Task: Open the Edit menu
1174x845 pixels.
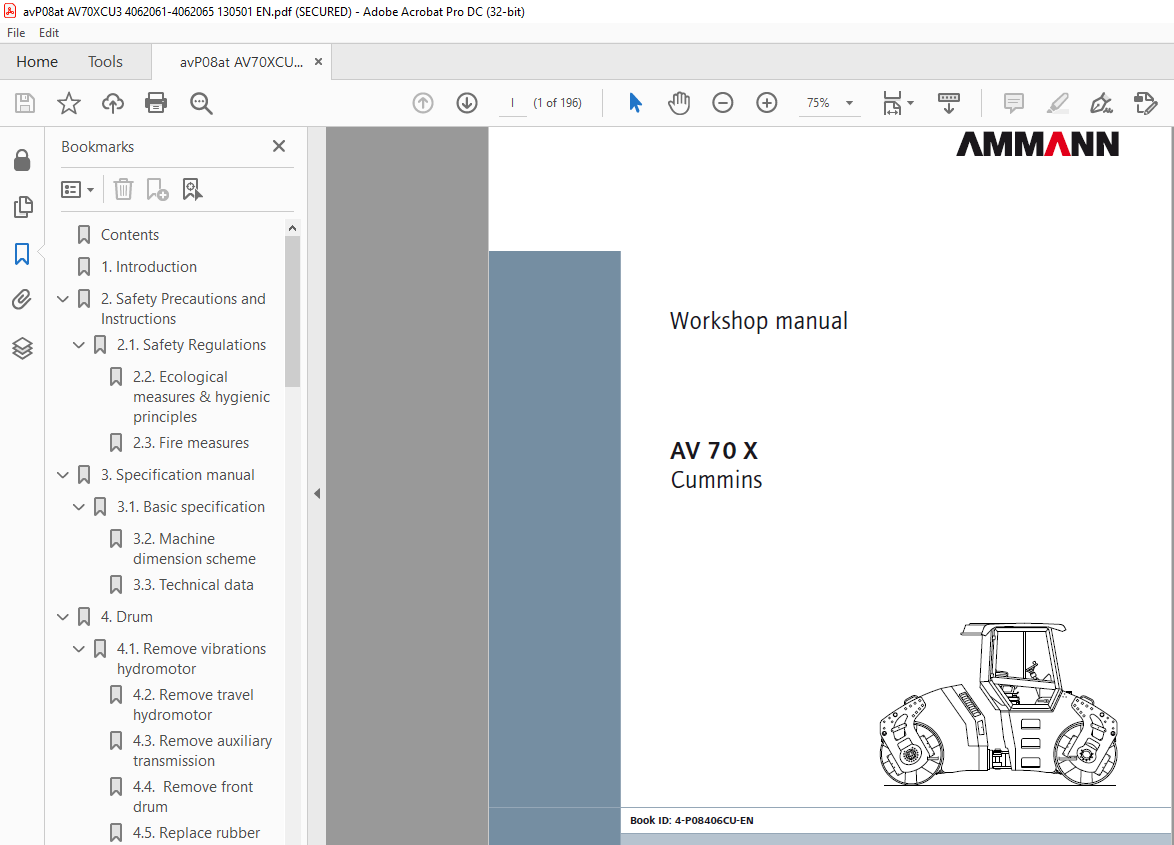Action: 49,33
